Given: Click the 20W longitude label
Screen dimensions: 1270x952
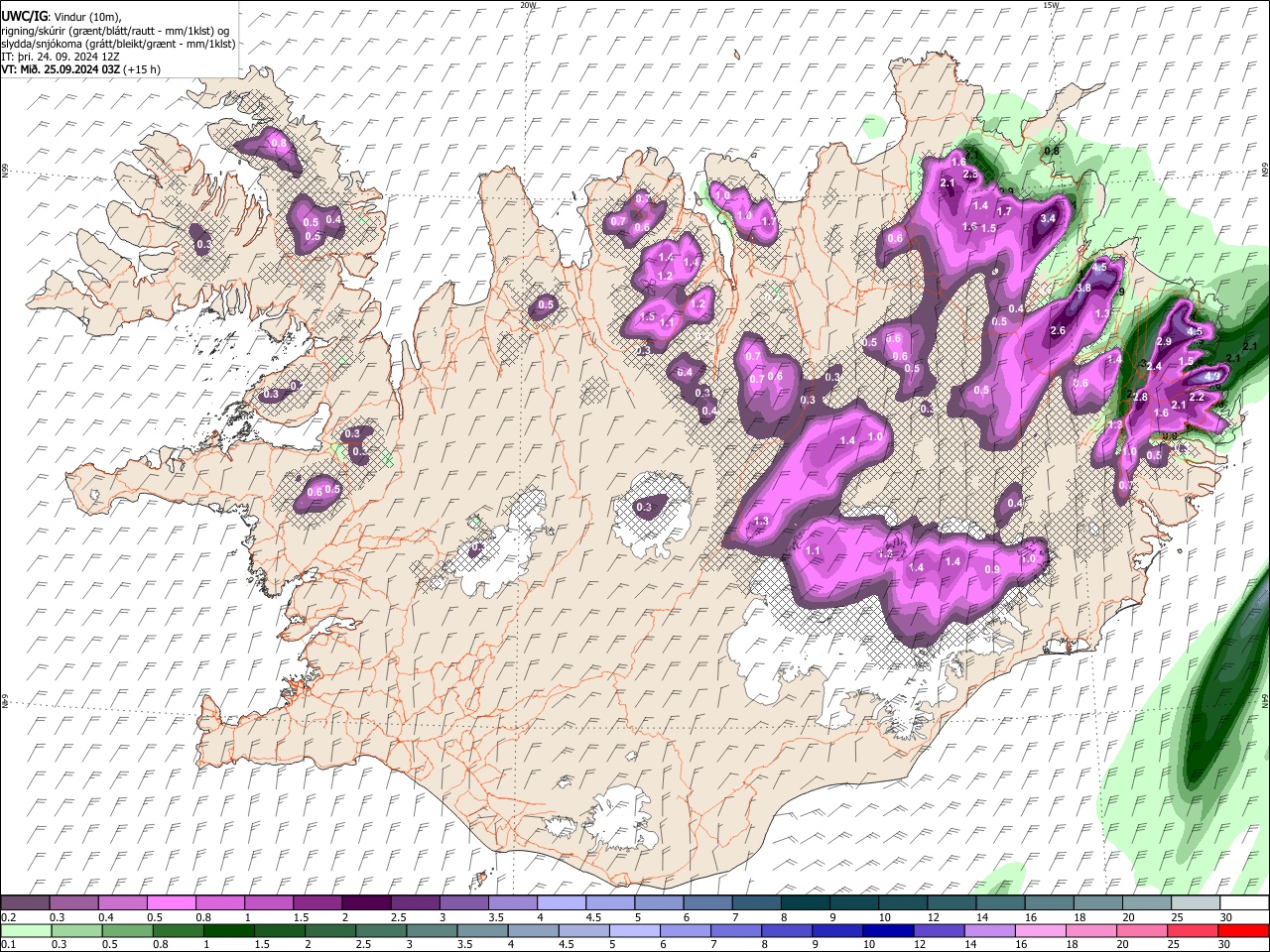Looking at the screenshot, I should click(529, 5).
